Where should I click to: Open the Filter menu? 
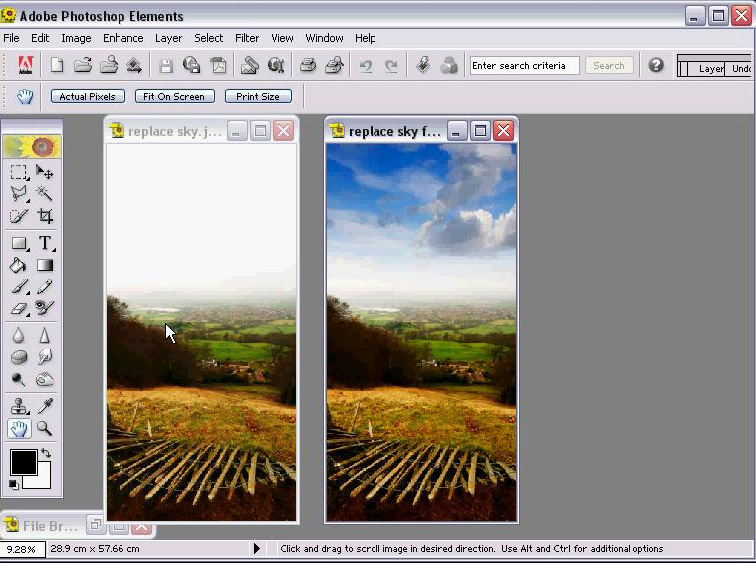247,38
